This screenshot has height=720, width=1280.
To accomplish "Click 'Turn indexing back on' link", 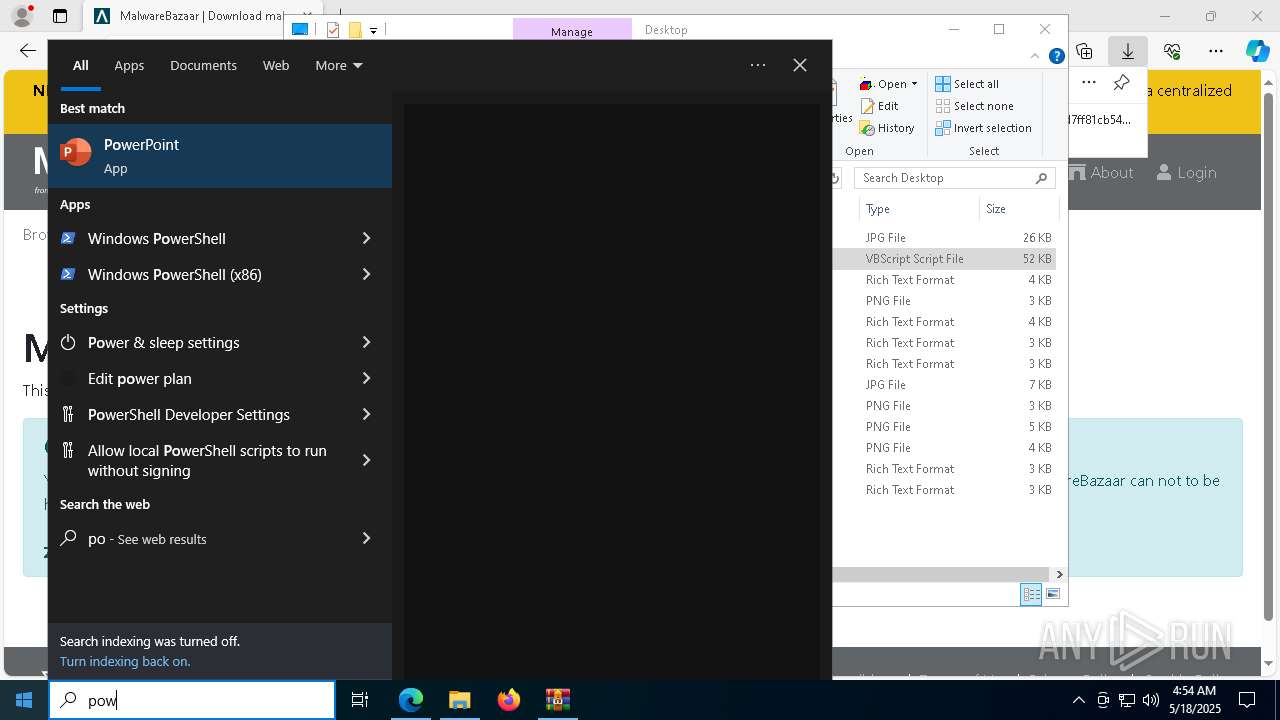I will (125, 661).
